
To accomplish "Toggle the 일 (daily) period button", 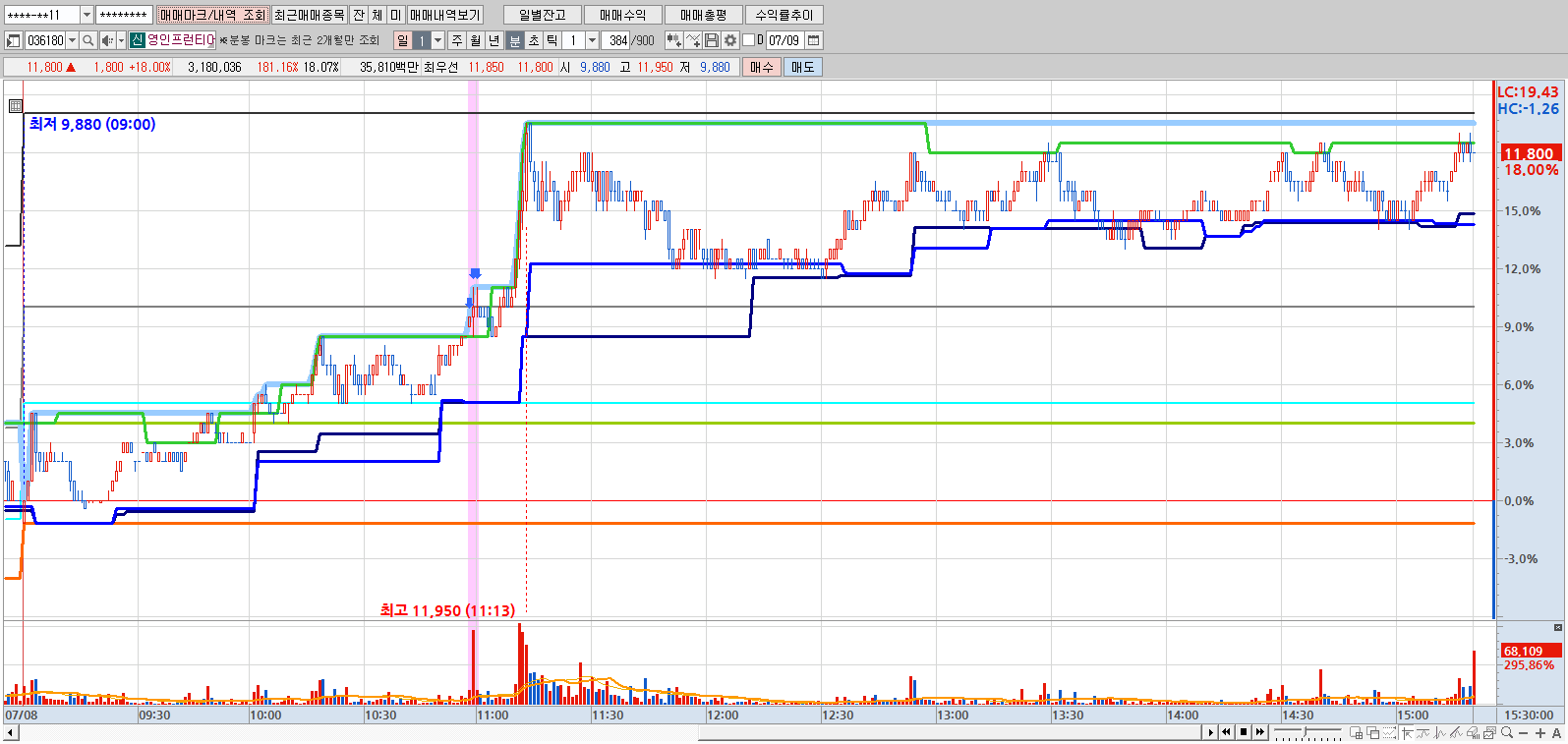I will click(402, 40).
